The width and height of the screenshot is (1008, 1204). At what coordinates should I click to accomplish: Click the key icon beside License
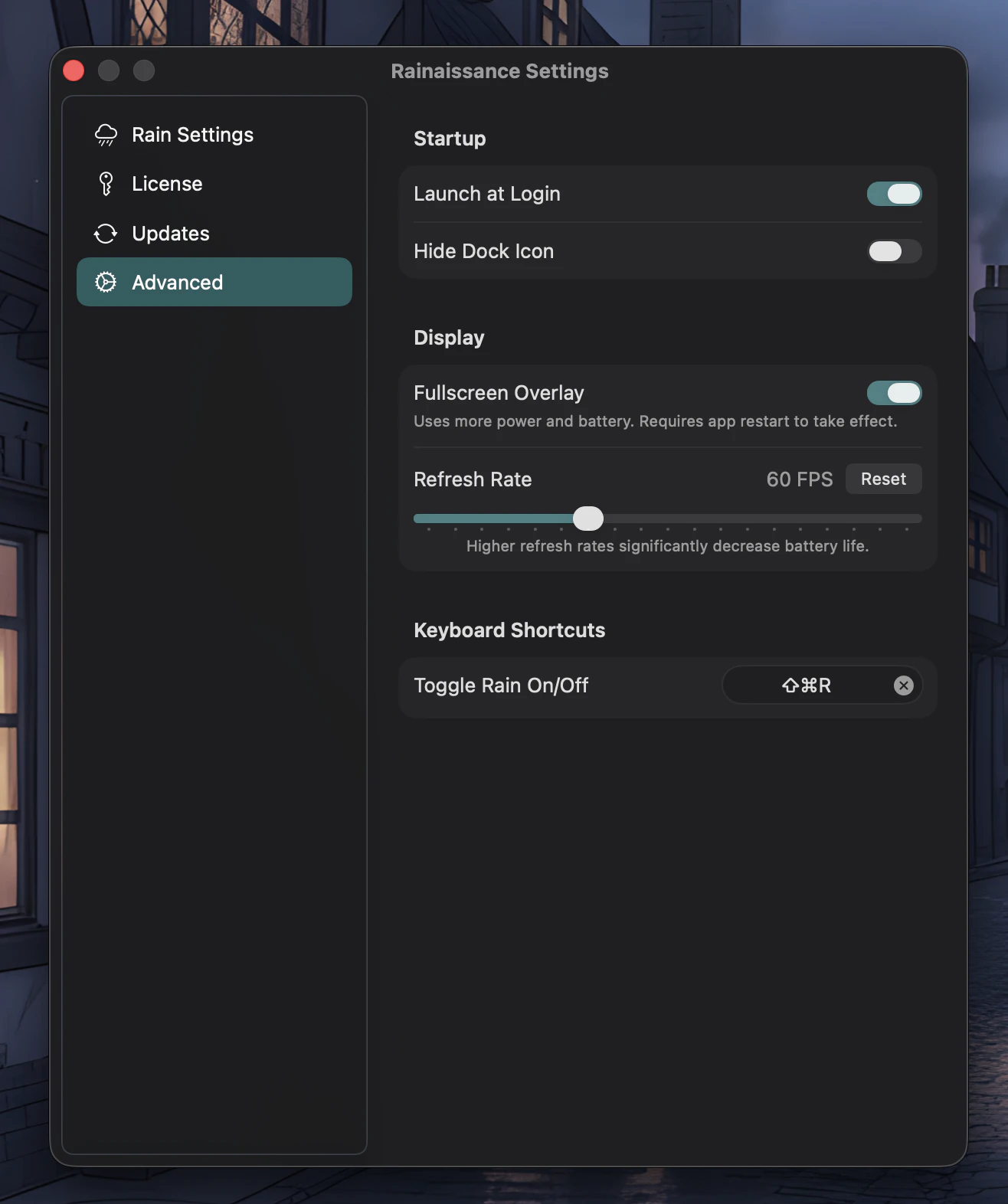pos(106,184)
